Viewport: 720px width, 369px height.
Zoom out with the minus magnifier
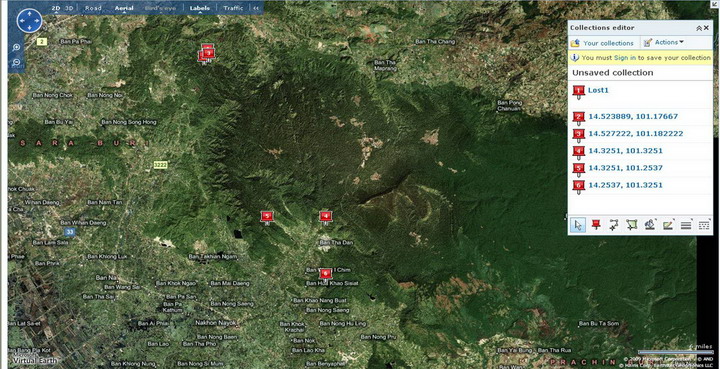[x=17, y=62]
